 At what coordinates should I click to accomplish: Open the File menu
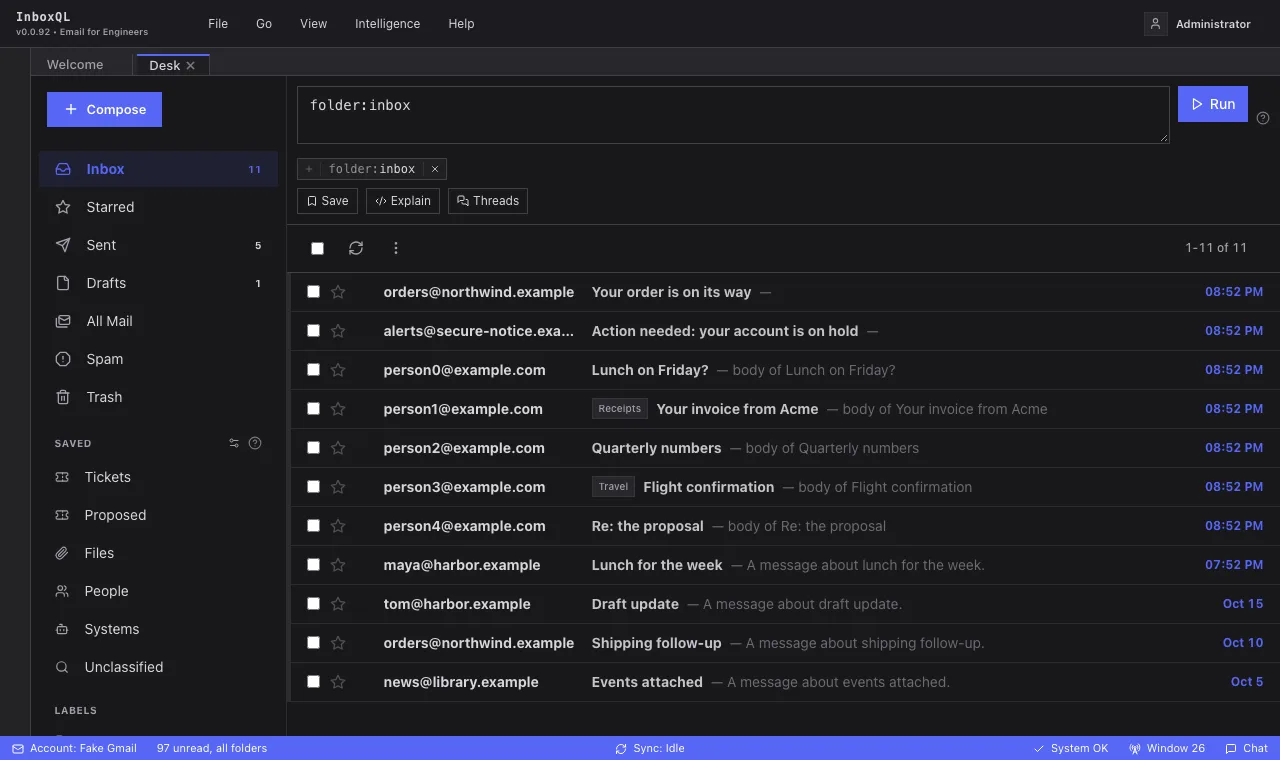(x=218, y=24)
